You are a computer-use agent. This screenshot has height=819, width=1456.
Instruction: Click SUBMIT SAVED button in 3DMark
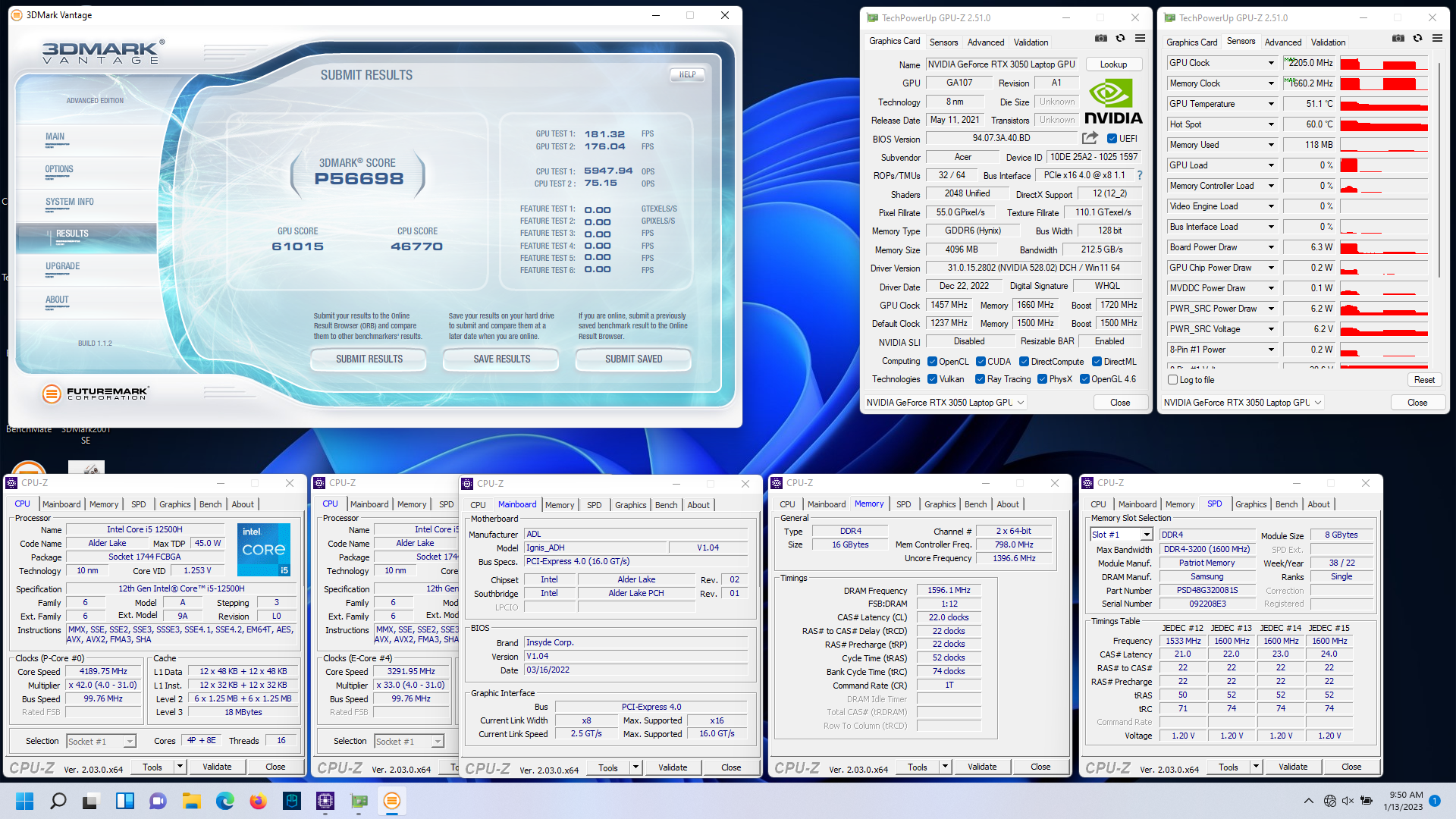pos(634,359)
